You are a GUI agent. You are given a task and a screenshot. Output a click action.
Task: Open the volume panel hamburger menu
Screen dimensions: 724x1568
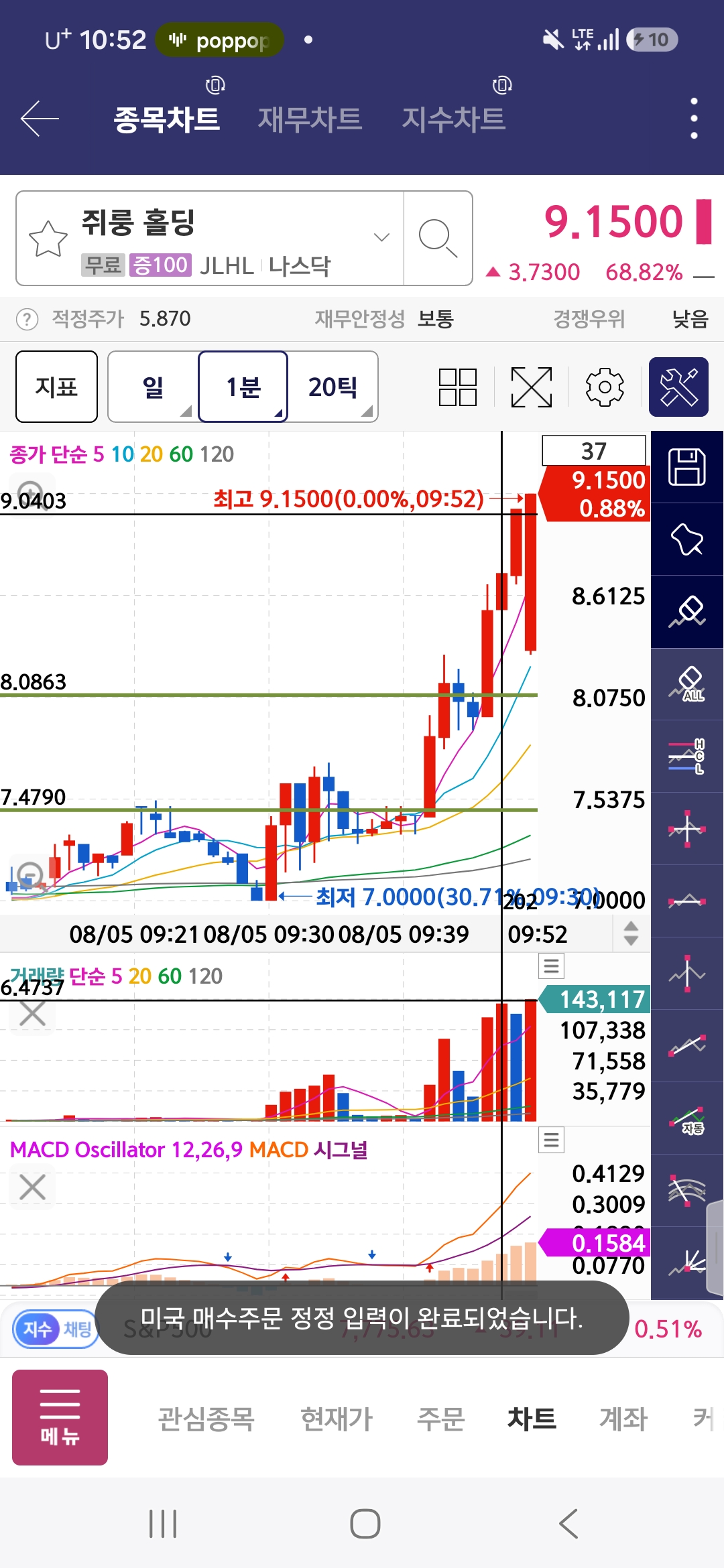coord(551,966)
